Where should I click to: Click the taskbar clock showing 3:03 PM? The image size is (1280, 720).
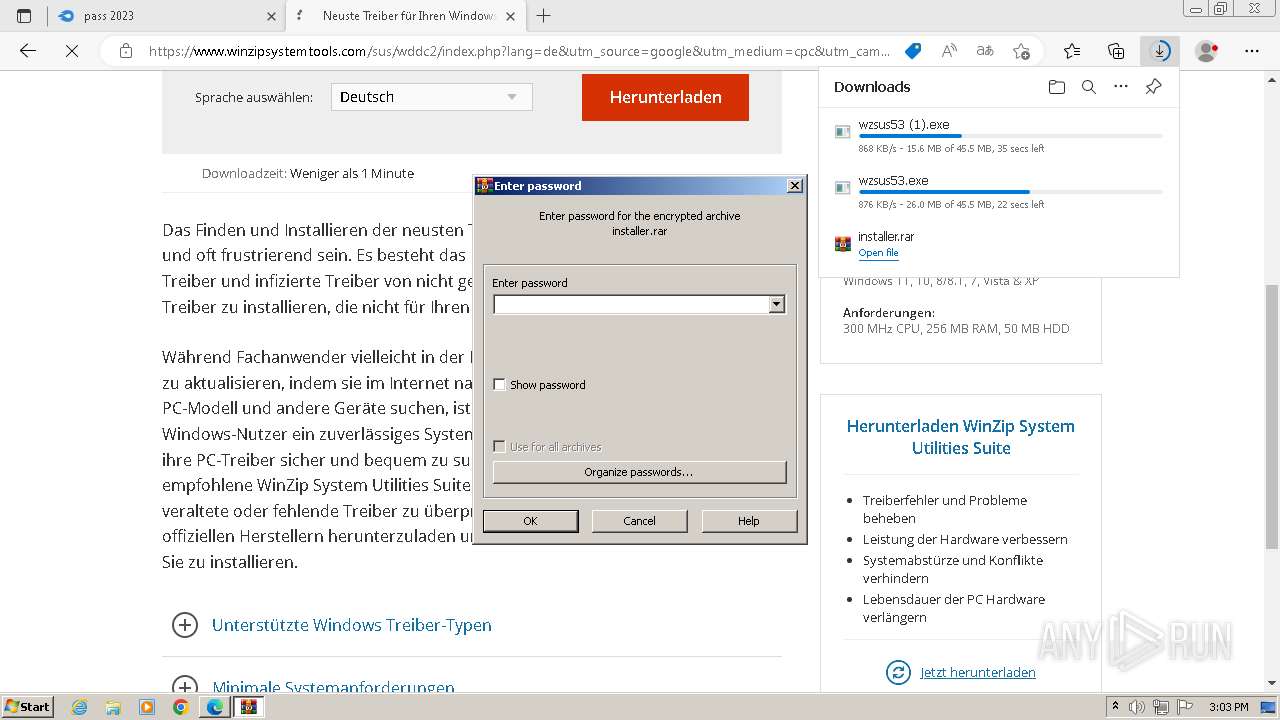[x=1228, y=707]
